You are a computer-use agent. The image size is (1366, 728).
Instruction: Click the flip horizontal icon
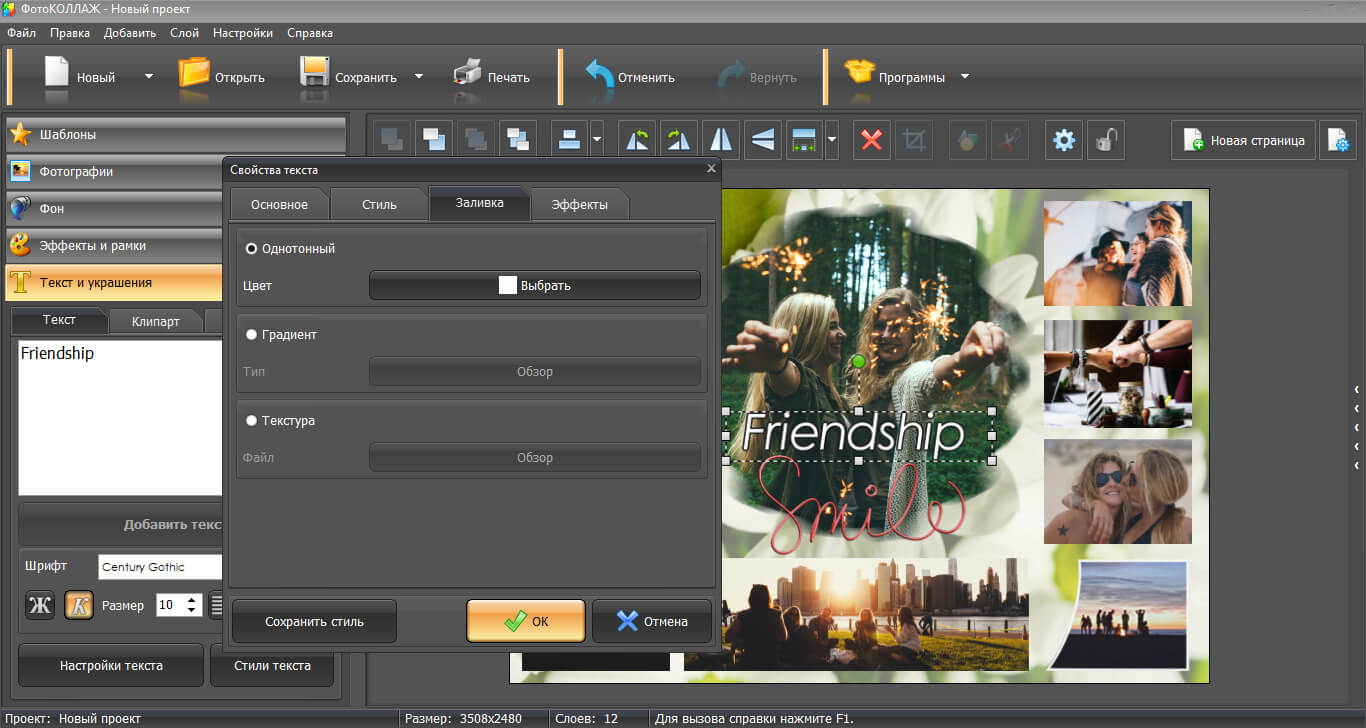(x=721, y=140)
